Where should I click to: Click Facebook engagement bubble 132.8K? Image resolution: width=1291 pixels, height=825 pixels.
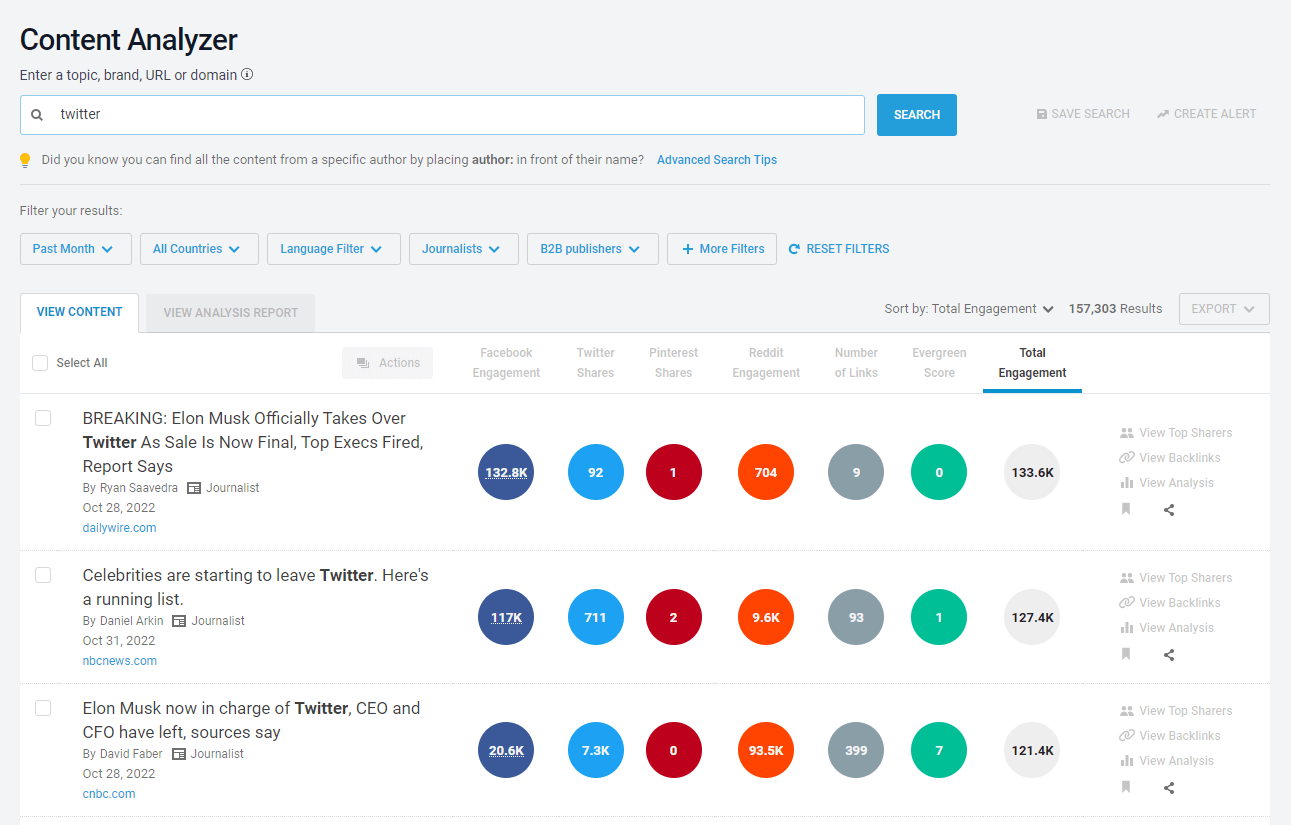pyautogui.click(x=506, y=472)
